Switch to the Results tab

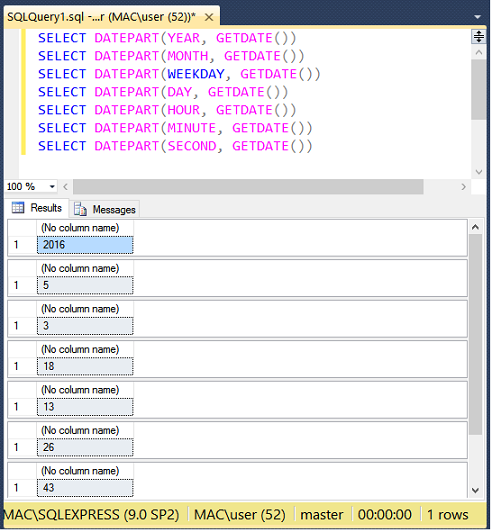(x=37, y=208)
